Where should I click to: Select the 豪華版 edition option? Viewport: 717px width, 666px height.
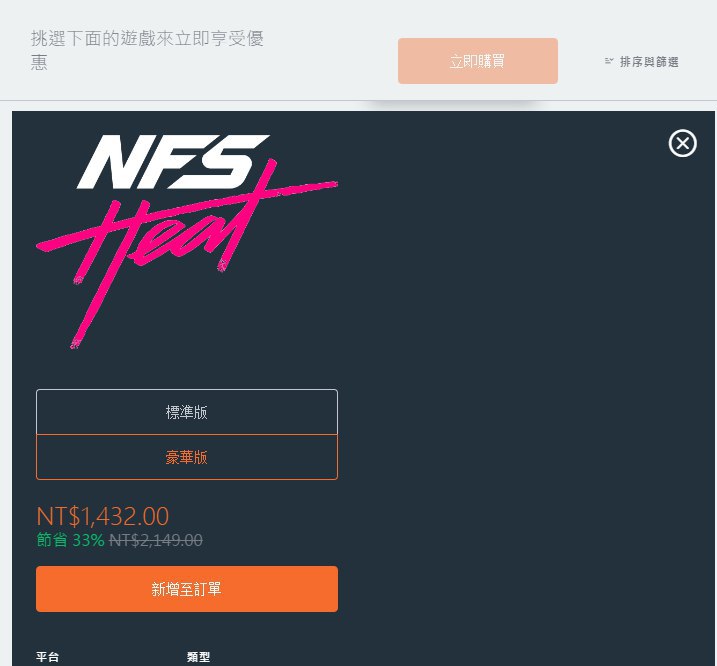click(187, 457)
